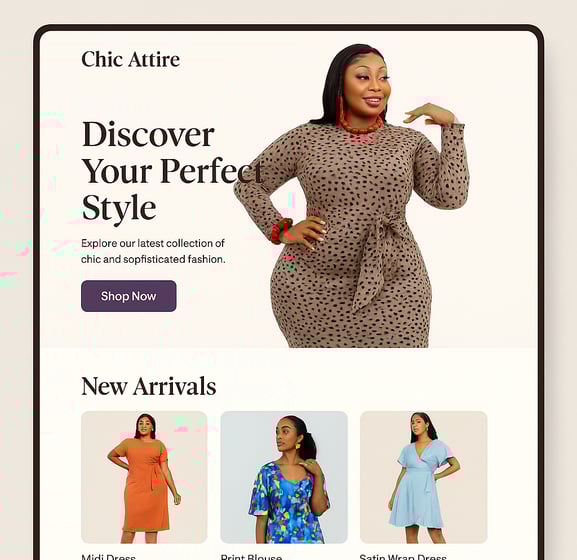Click the Shop Now button
This screenshot has height=560, width=577.
click(129, 296)
